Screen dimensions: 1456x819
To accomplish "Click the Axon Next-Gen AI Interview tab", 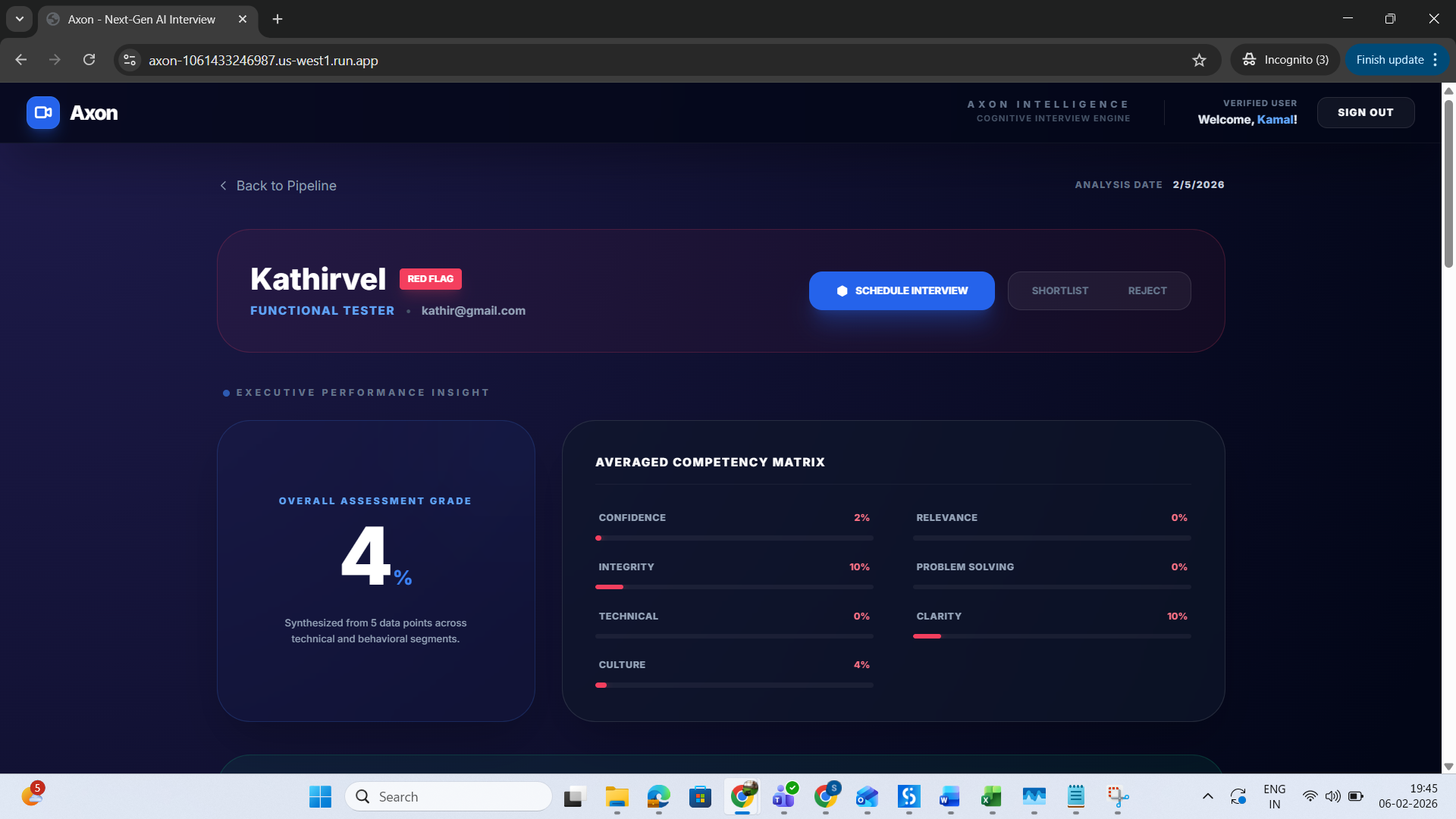I will 141,20.
